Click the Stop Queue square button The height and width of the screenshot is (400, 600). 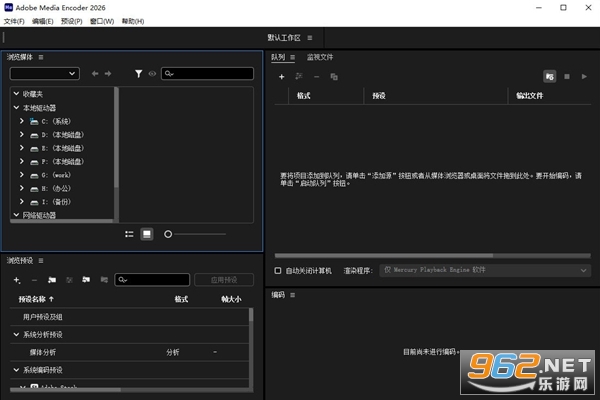pyautogui.click(x=567, y=77)
